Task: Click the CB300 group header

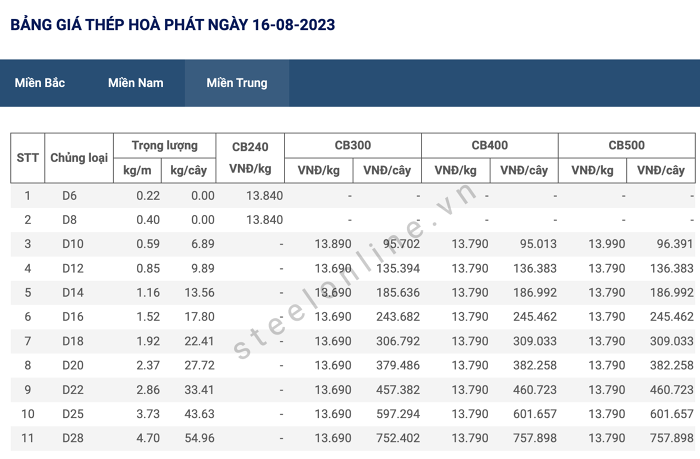Action: (x=353, y=145)
